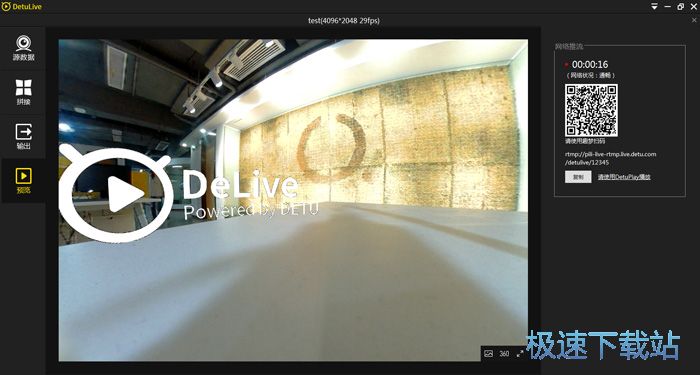Click the QR code image
Screen dimensions: 700x375
point(592,110)
